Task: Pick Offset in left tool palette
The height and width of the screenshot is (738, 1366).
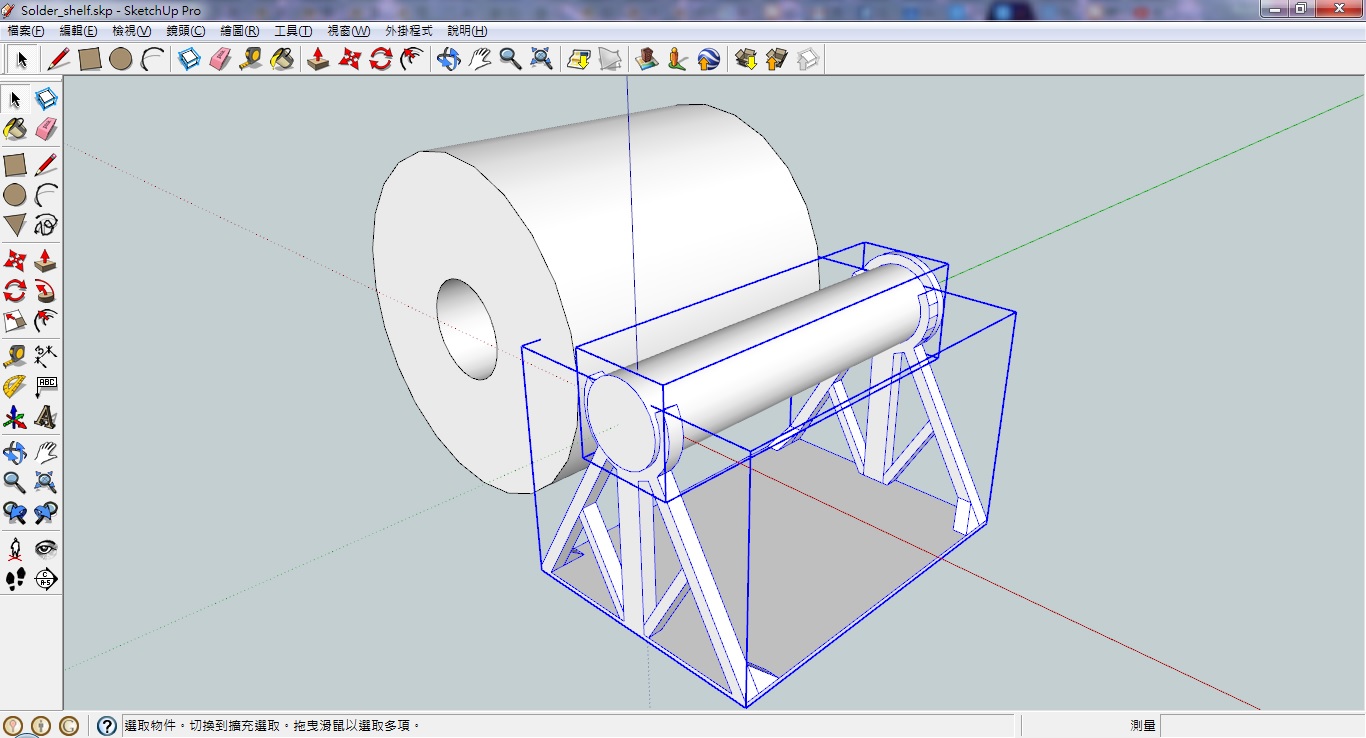Action: pos(46,321)
